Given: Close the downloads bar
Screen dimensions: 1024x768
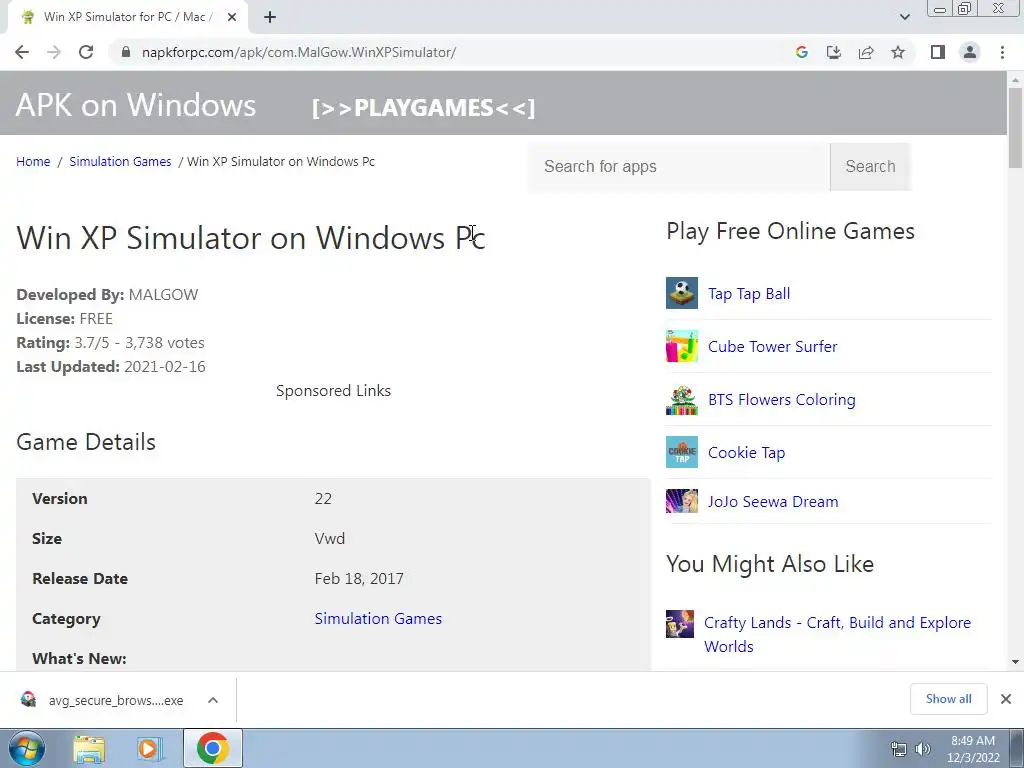Looking at the screenshot, I should (1006, 699).
